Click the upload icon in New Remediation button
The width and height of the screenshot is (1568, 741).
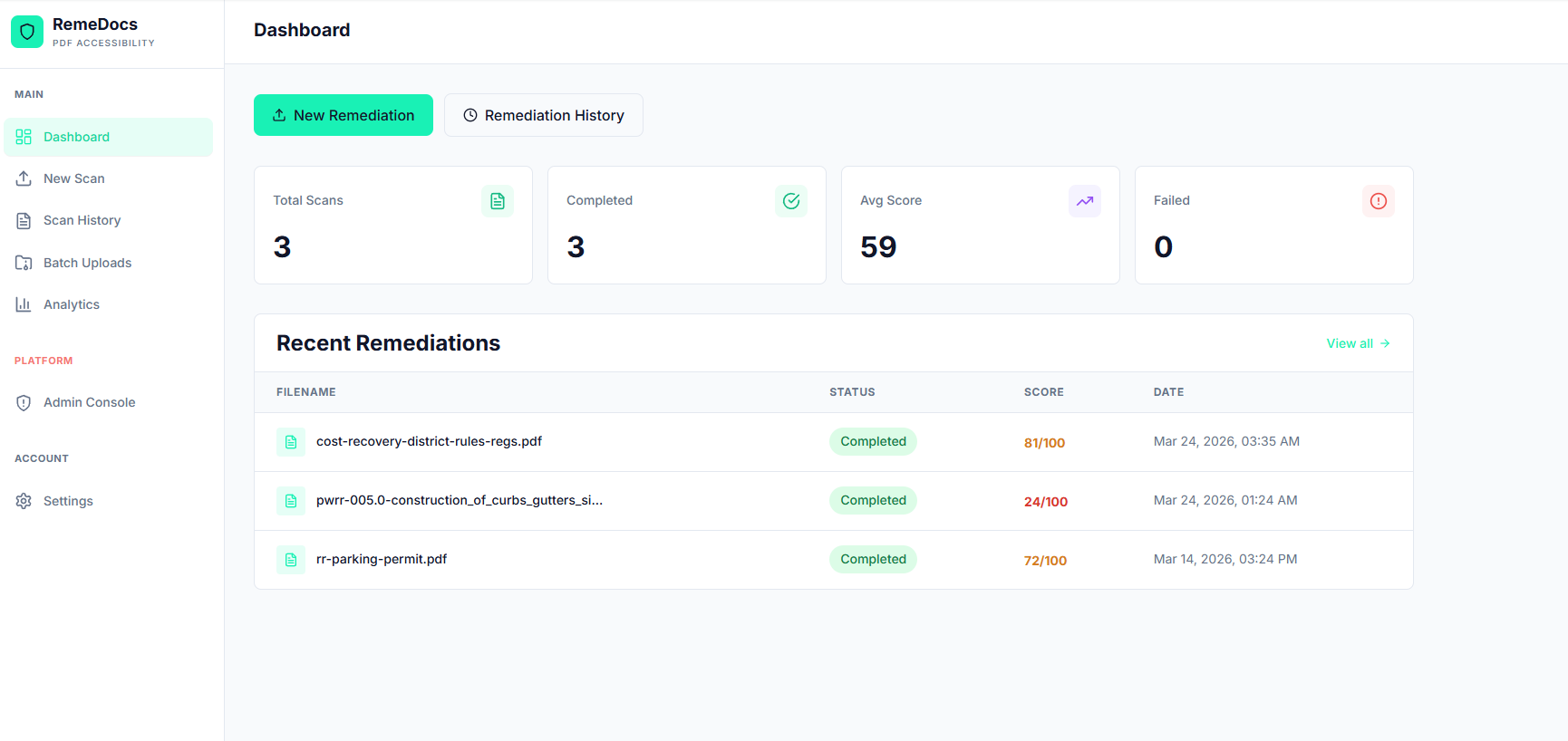279,115
